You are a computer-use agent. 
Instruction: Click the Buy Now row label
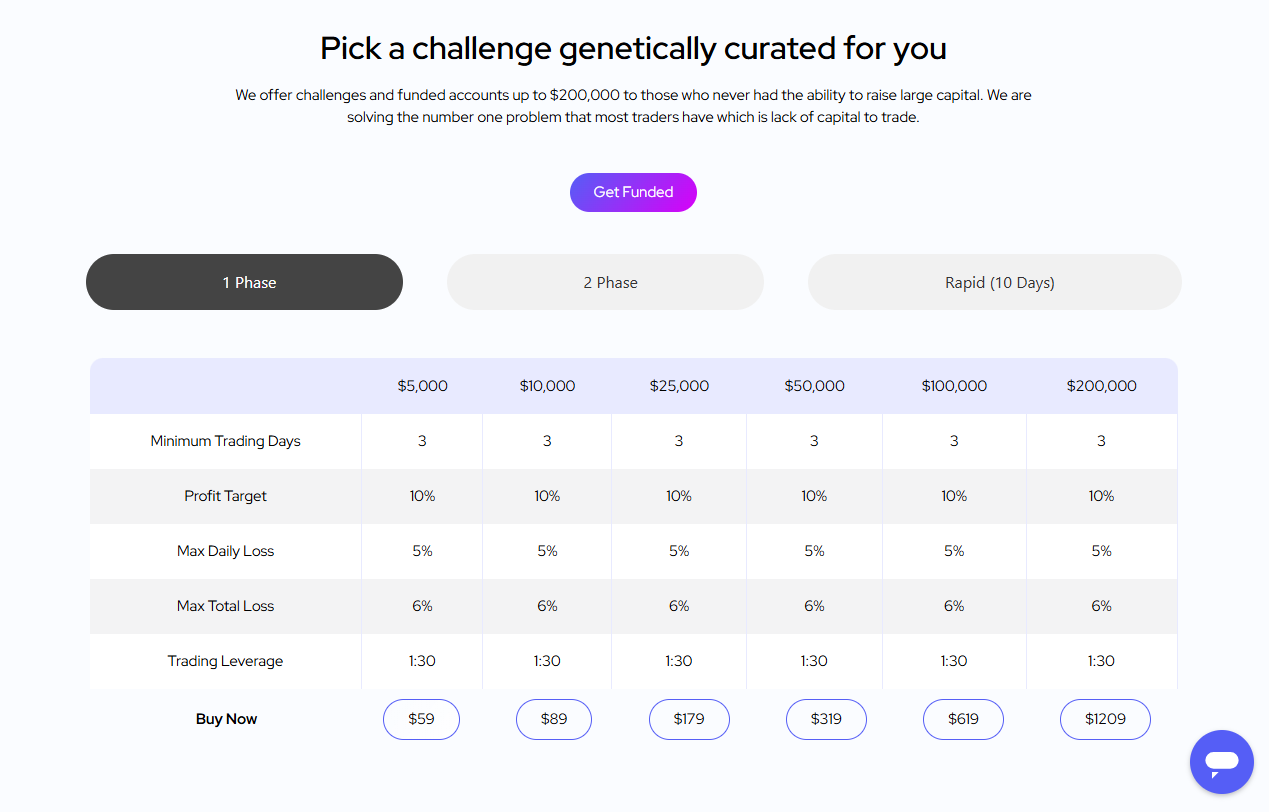click(x=225, y=719)
